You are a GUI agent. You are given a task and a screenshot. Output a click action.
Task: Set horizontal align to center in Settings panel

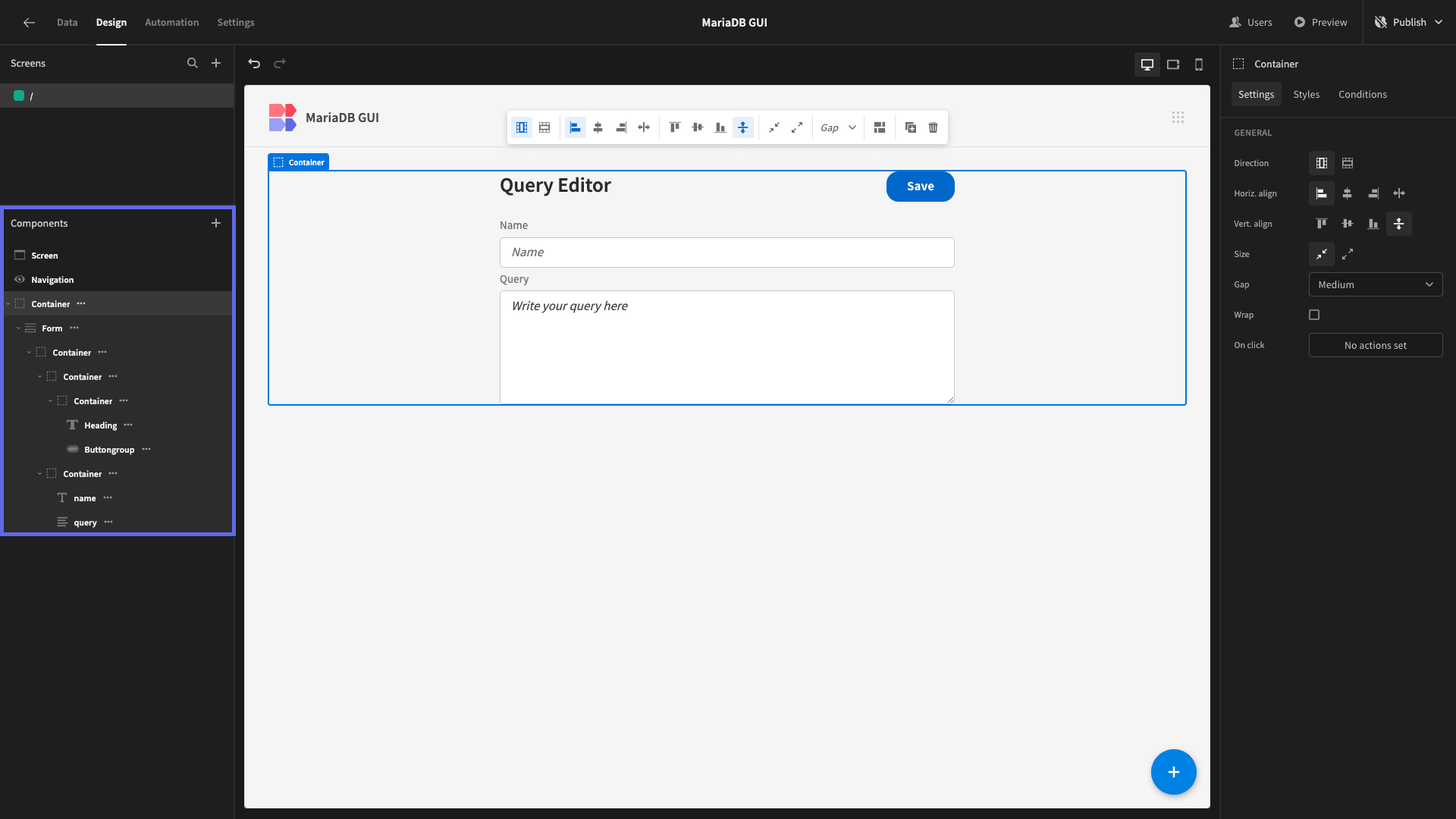[1348, 193]
